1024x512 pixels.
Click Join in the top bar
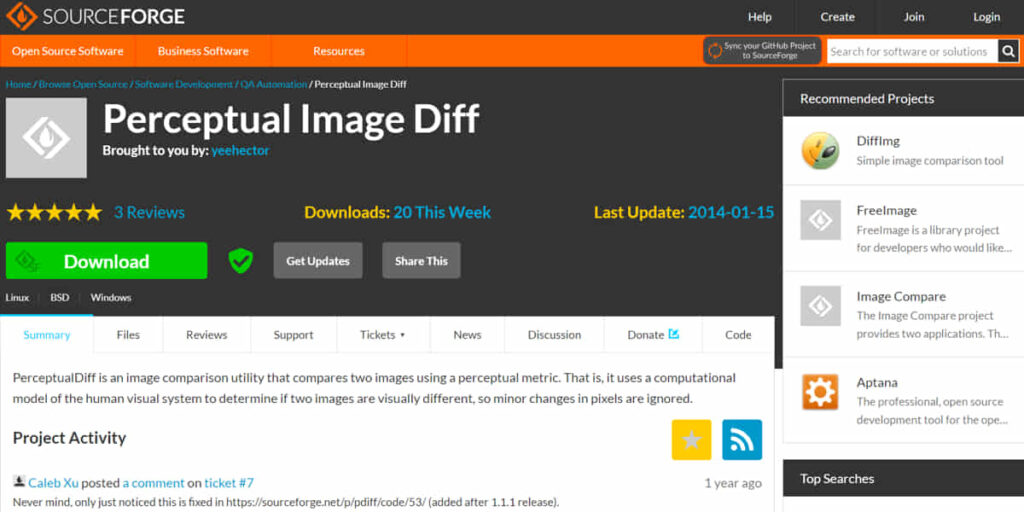point(914,17)
